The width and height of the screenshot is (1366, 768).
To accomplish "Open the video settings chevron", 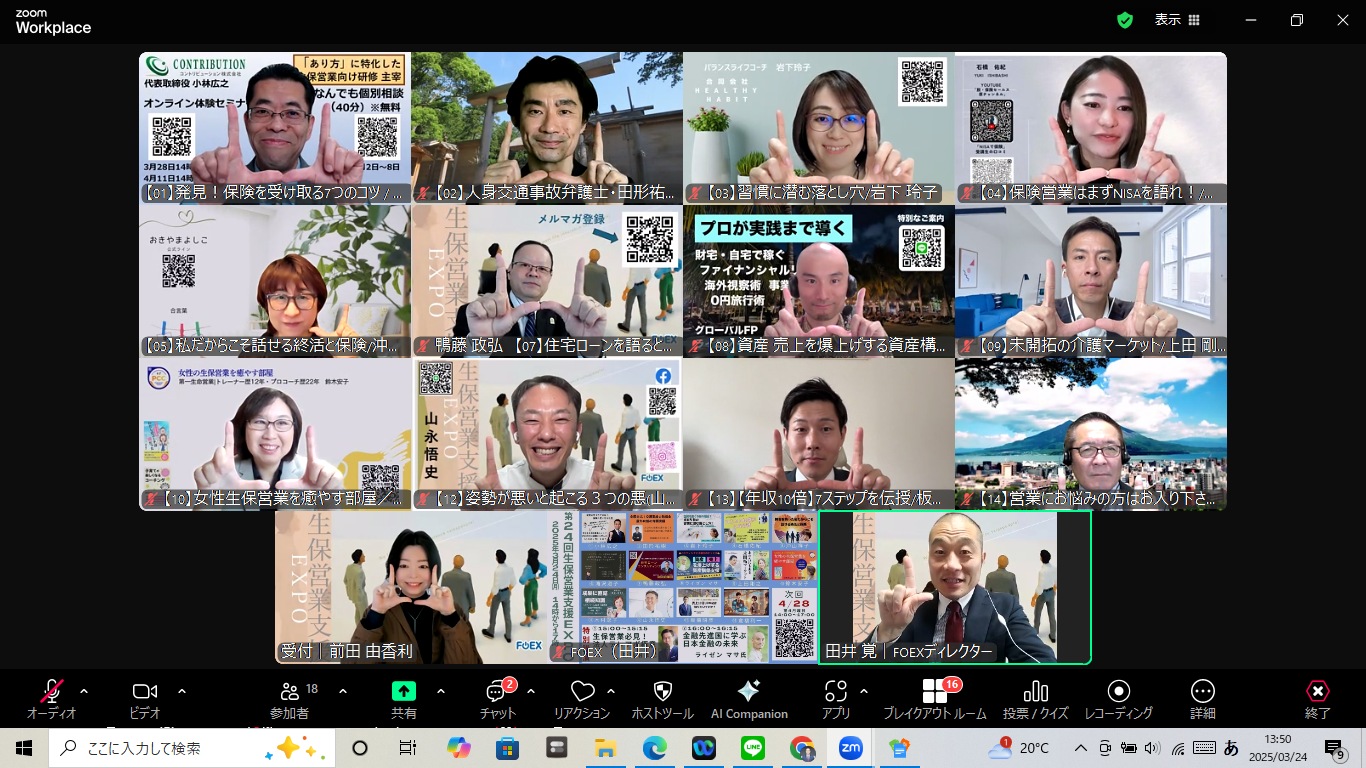I will [x=180, y=690].
